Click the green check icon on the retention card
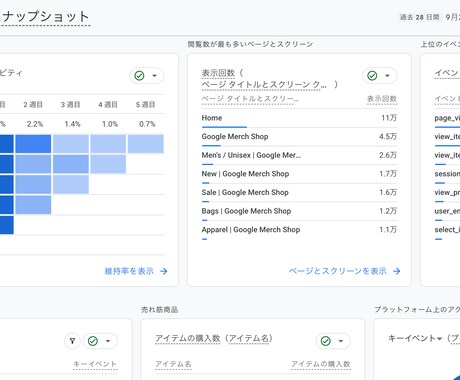The height and width of the screenshot is (380, 460). pyautogui.click(x=139, y=76)
